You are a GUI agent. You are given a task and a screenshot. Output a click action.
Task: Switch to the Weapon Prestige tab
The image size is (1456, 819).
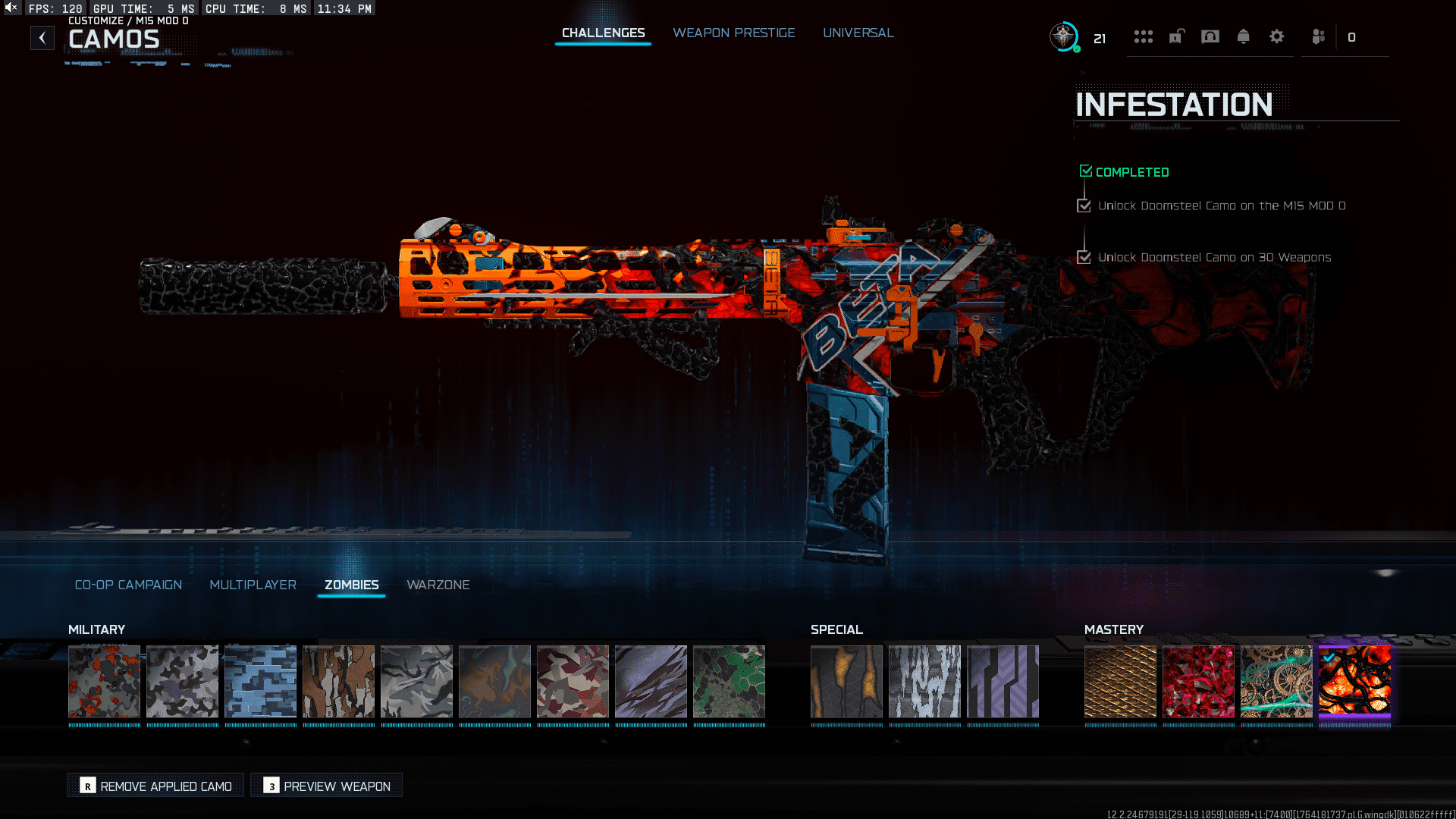coord(733,33)
